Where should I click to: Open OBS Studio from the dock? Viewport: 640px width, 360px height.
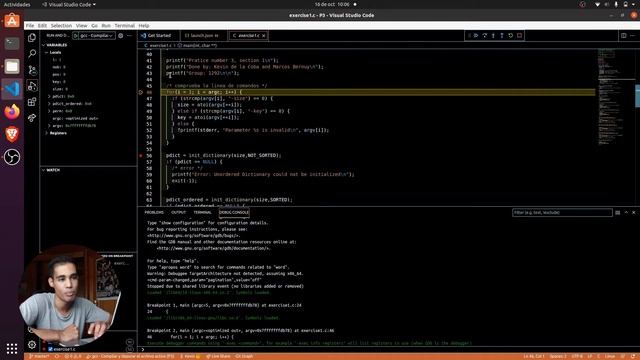click(12, 157)
